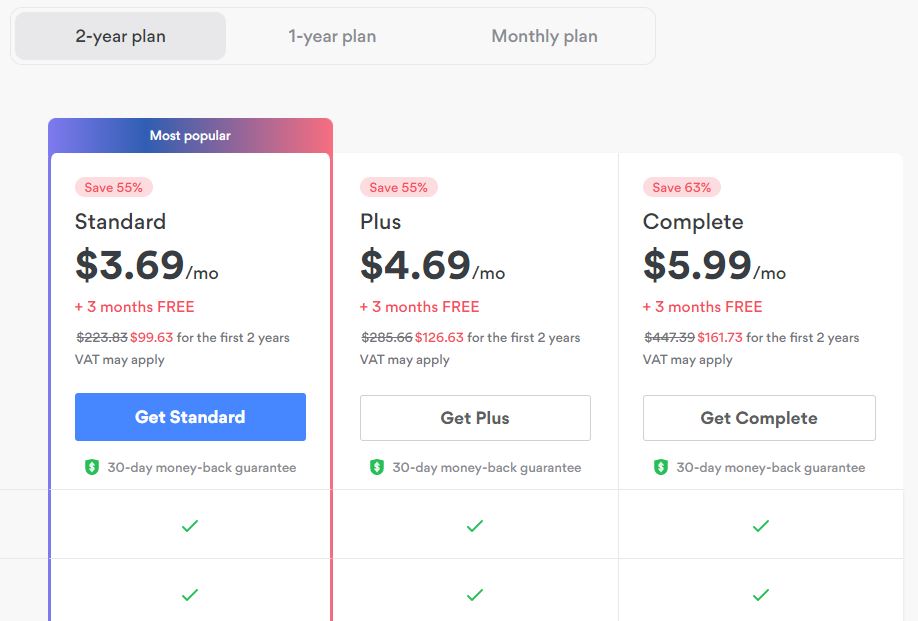Image resolution: width=918 pixels, height=621 pixels.
Task: Click the Get Complete button
Action: point(759,418)
